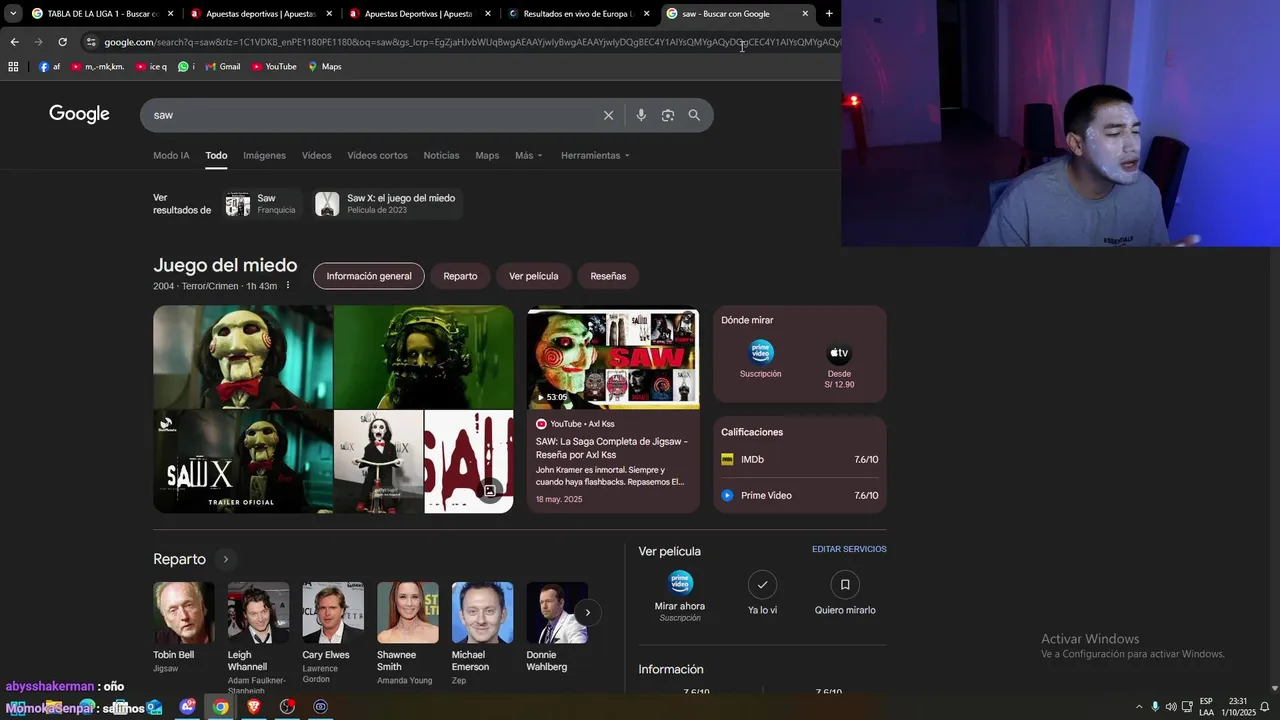Image resolution: width=1280 pixels, height=720 pixels.
Task: Open Chrome in the taskbar
Action: click(220, 707)
